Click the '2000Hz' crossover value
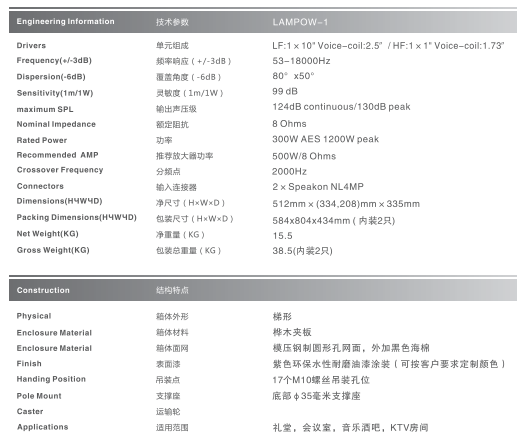The image size is (517, 438). coord(289,171)
